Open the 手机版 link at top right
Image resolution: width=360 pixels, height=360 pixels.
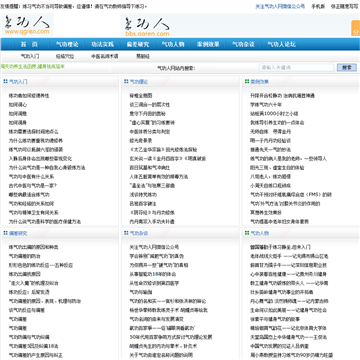[x=318, y=6]
